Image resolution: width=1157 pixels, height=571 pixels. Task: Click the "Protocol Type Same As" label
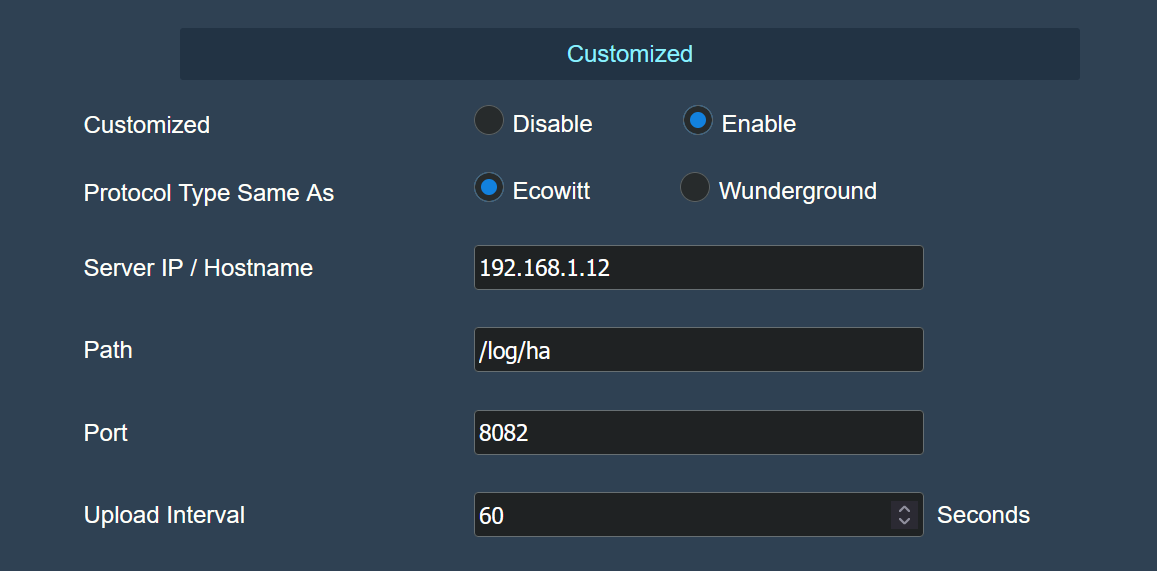pos(209,193)
